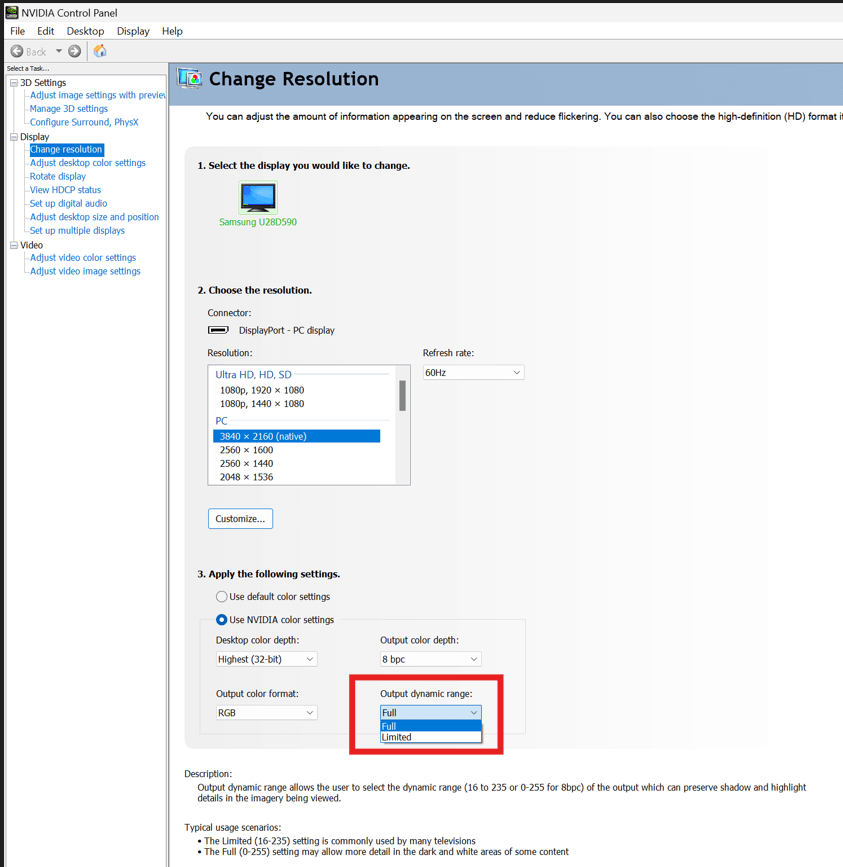Open the File menu
Image resolution: width=843 pixels, height=867 pixels.
click(18, 31)
